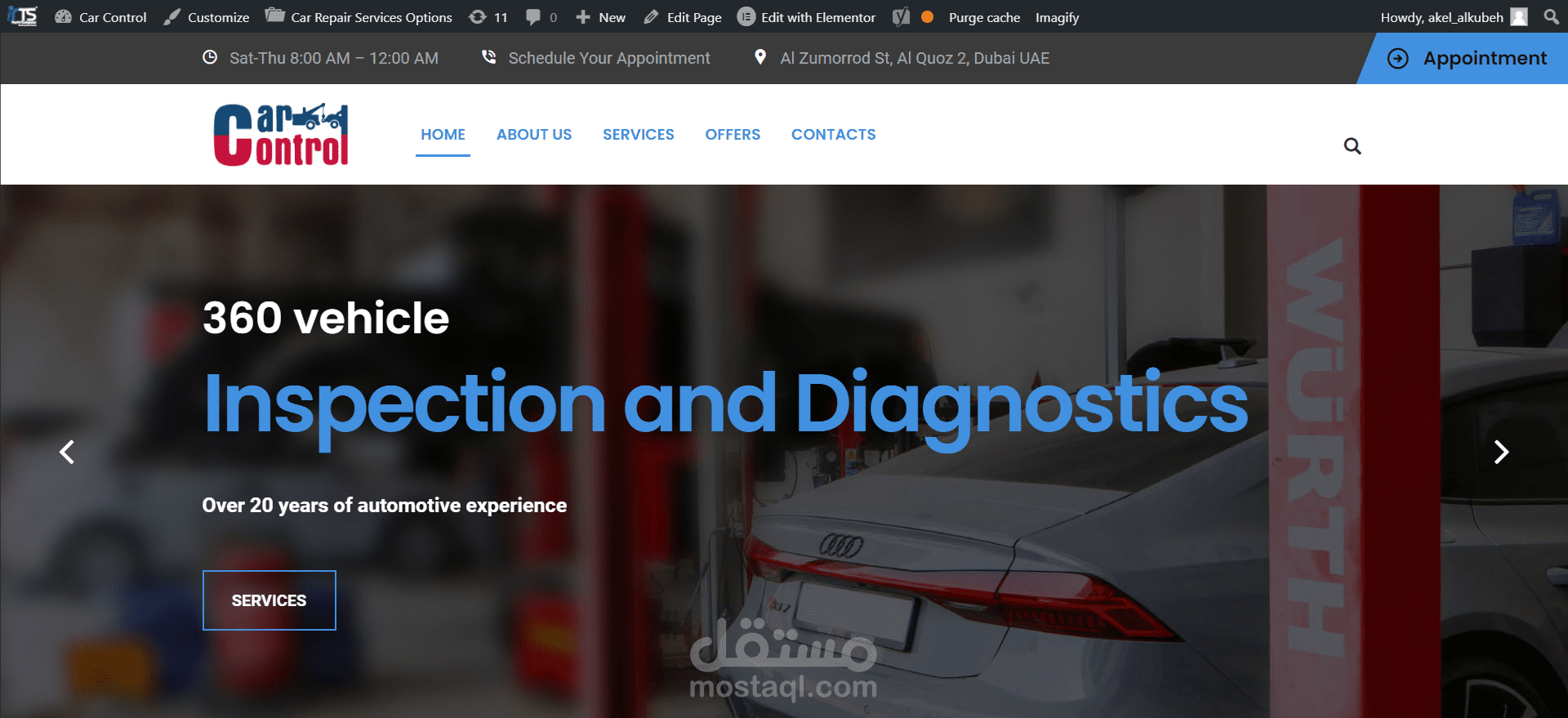Click the orange Yoast status dot
The width and height of the screenshot is (1568, 718).
(927, 16)
